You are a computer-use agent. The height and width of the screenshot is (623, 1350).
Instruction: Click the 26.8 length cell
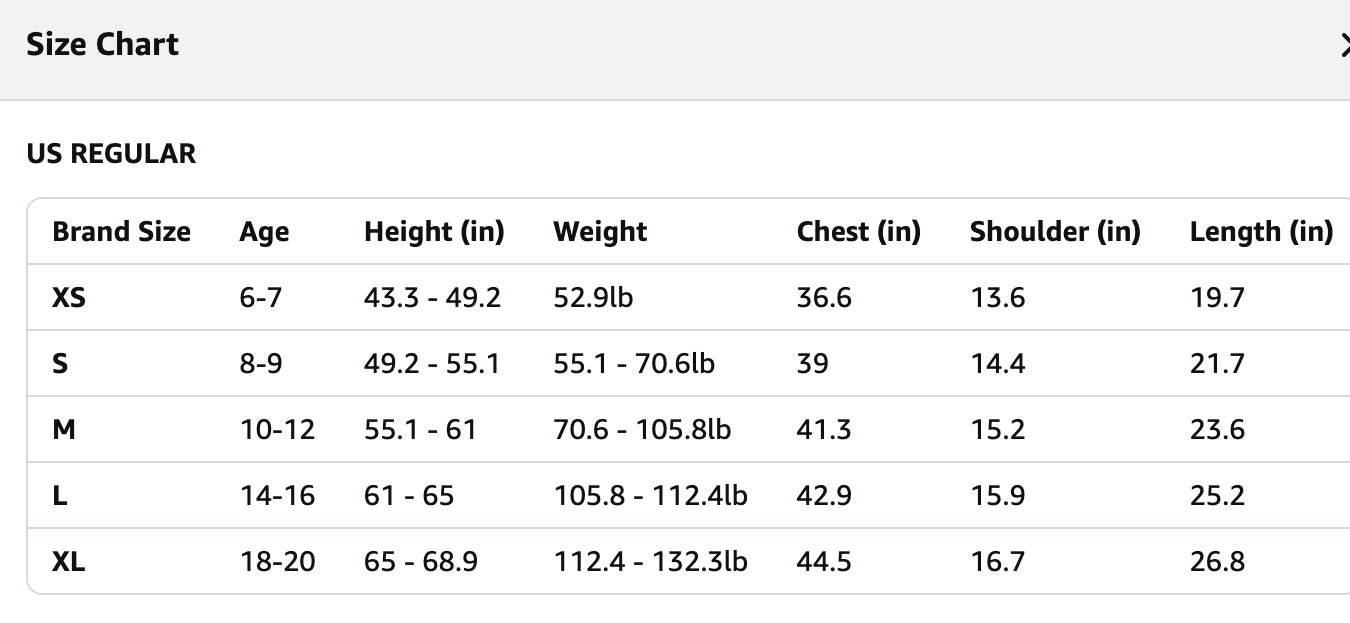click(x=1217, y=561)
